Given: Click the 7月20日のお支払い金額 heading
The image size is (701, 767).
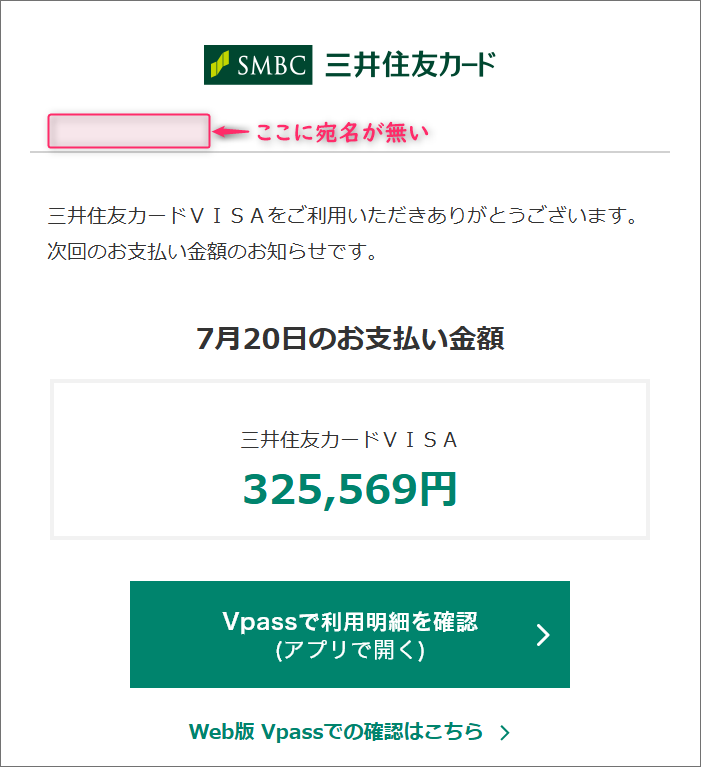Looking at the screenshot, I should click(x=350, y=338).
